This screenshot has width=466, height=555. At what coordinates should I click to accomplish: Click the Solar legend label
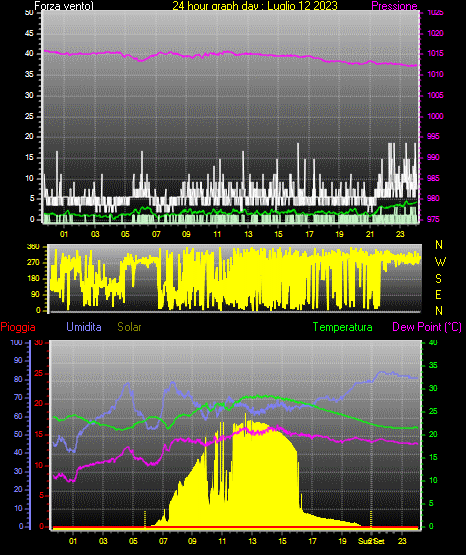click(x=129, y=327)
